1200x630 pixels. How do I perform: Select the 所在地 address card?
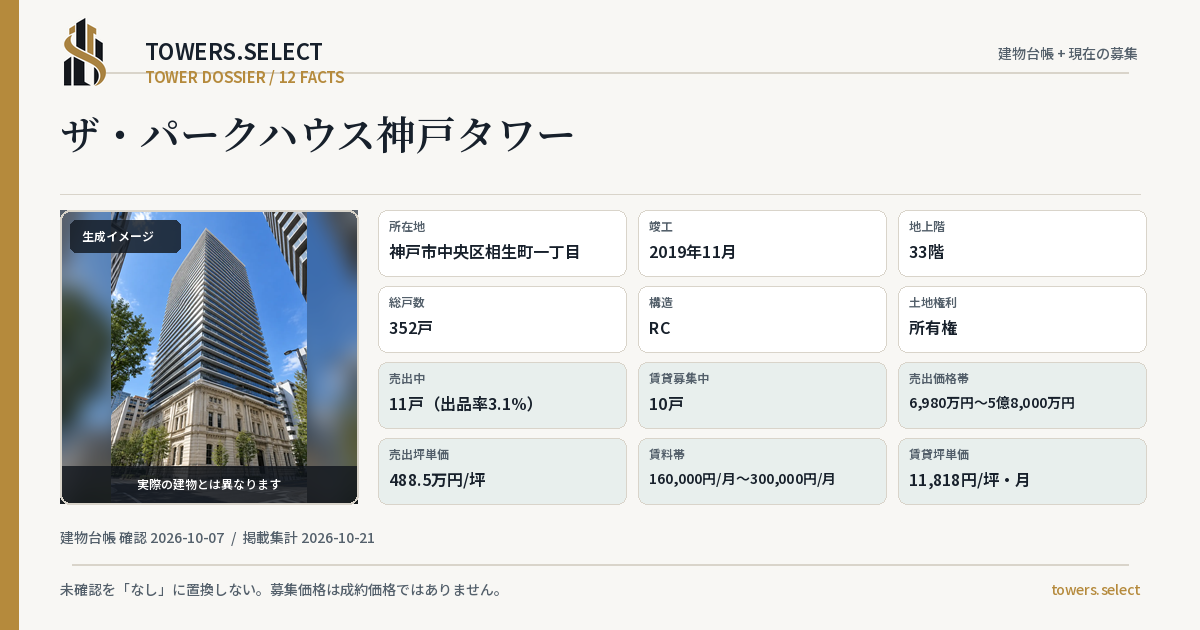click(x=502, y=243)
